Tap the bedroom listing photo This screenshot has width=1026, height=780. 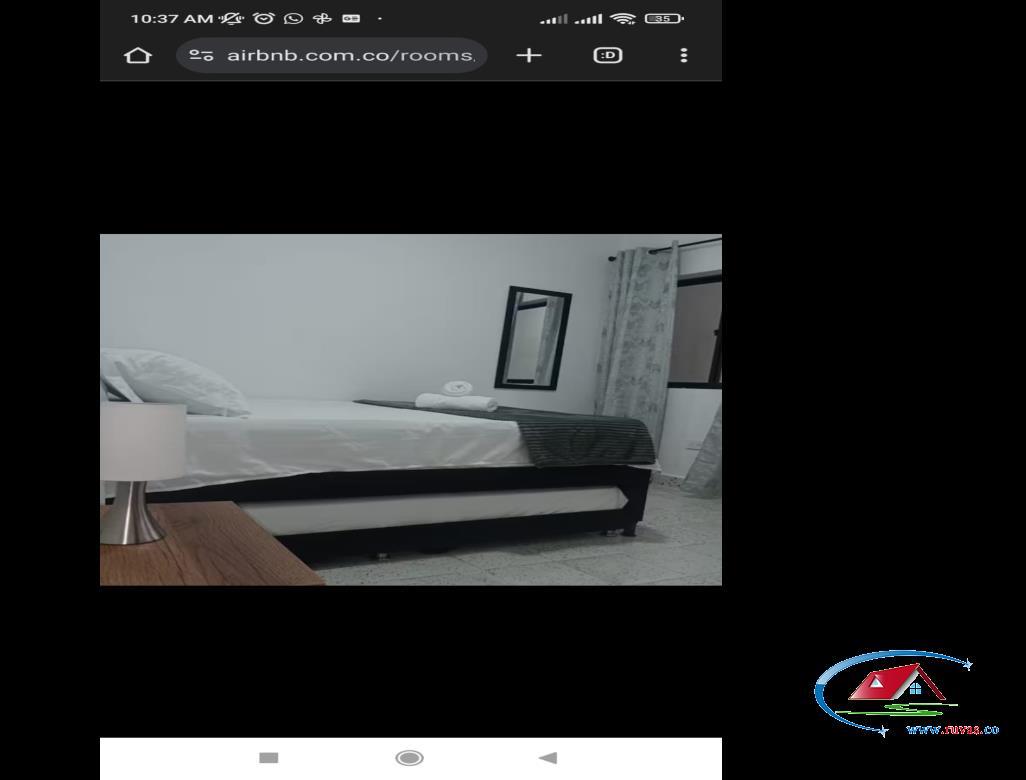411,410
